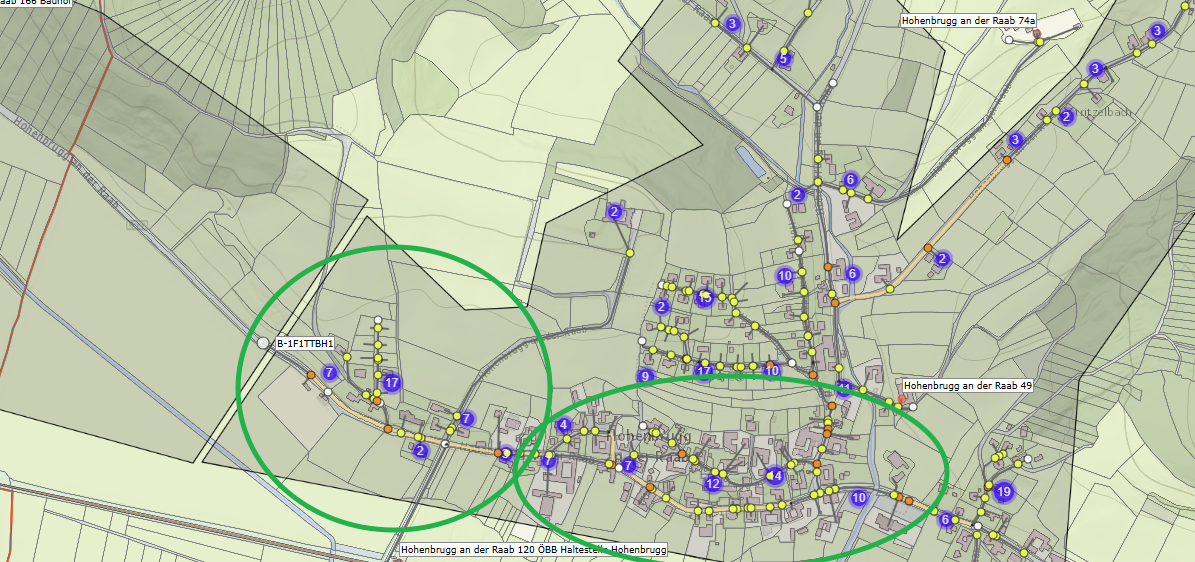Click the B-1F1TTBH1 label
This screenshot has height=562, width=1195.
(305, 344)
